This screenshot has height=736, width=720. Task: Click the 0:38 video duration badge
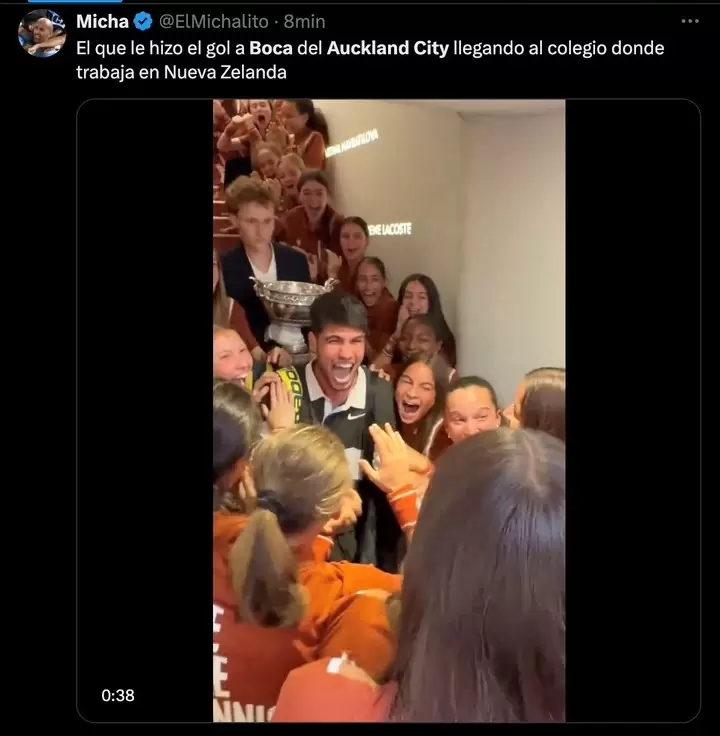pos(117,695)
